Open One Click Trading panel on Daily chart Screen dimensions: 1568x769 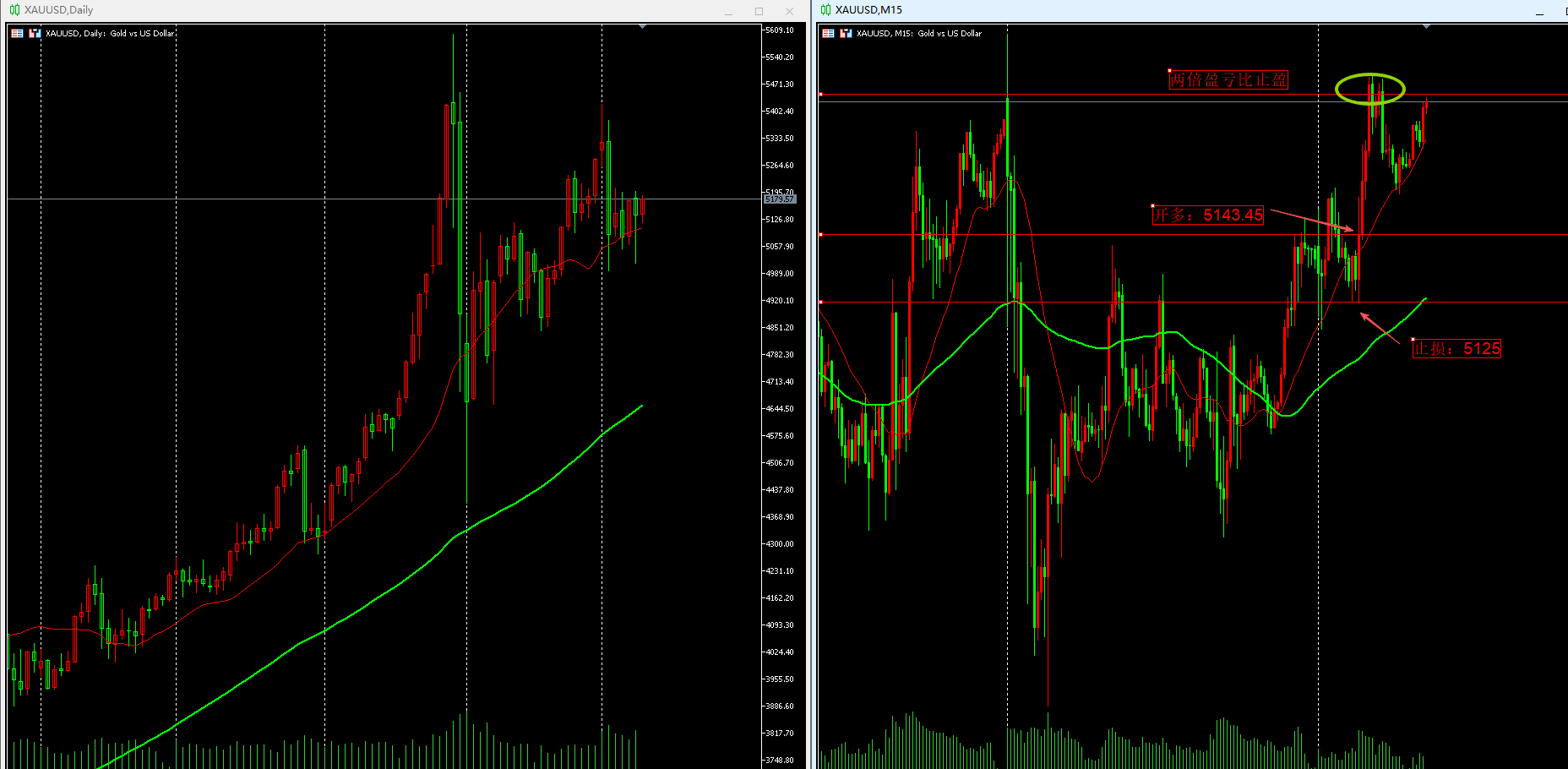tap(17, 34)
